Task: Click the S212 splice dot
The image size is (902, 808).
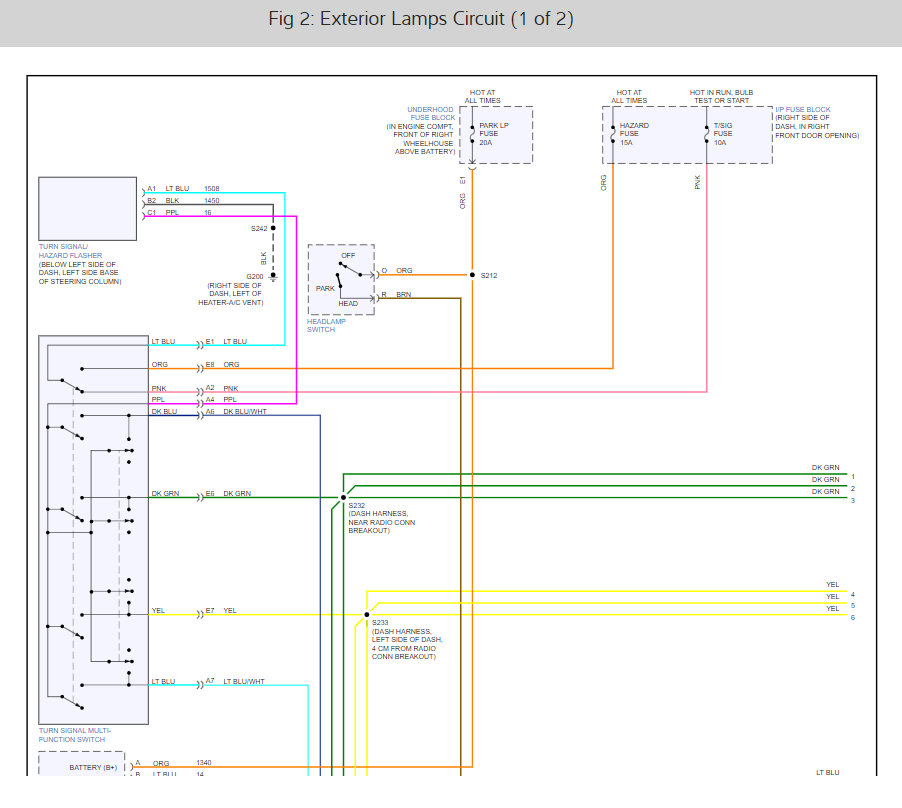Action: coord(471,275)
